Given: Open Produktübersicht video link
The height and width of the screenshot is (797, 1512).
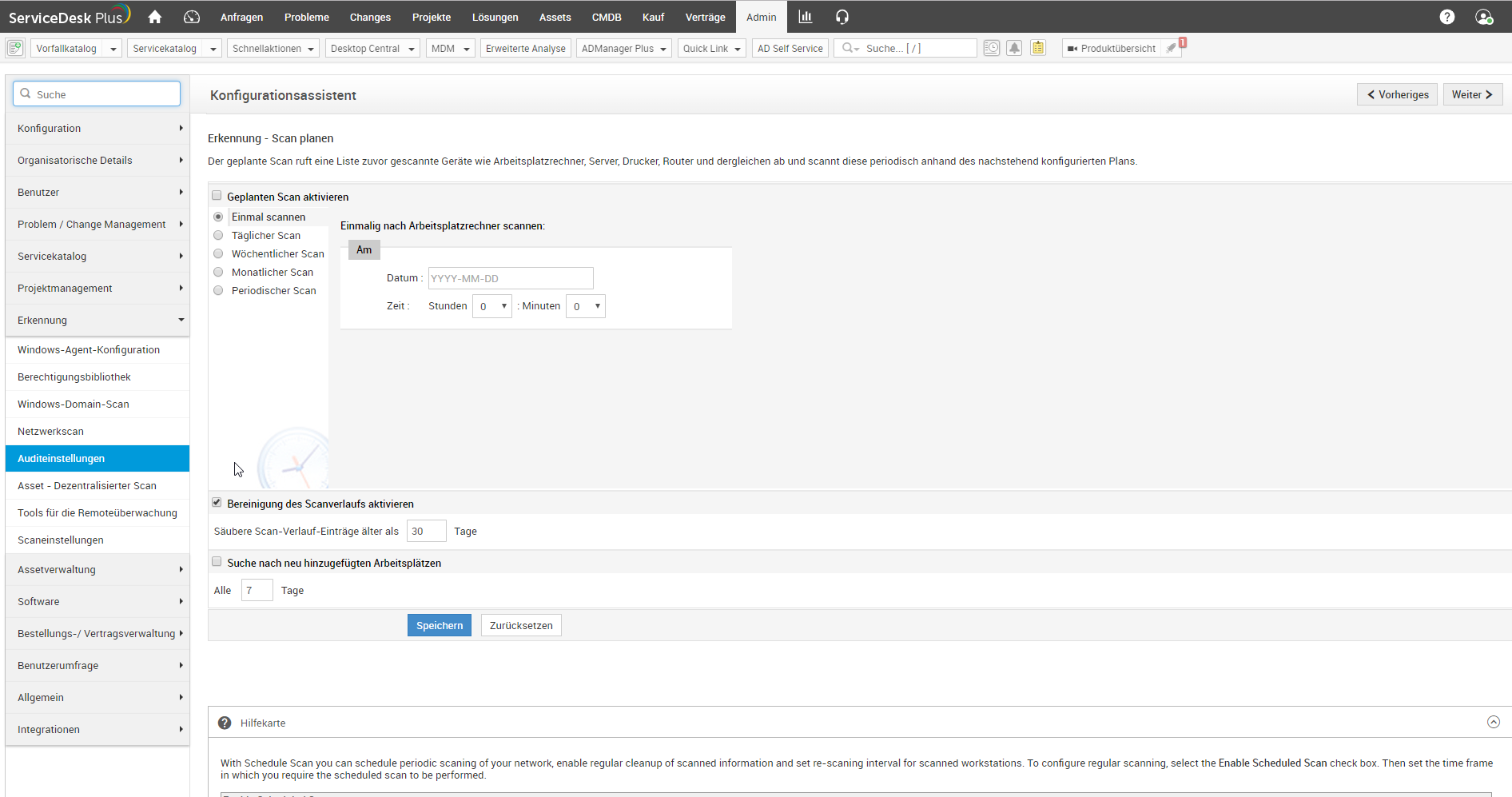Looking at the screenshot, I should (1112, 49).
